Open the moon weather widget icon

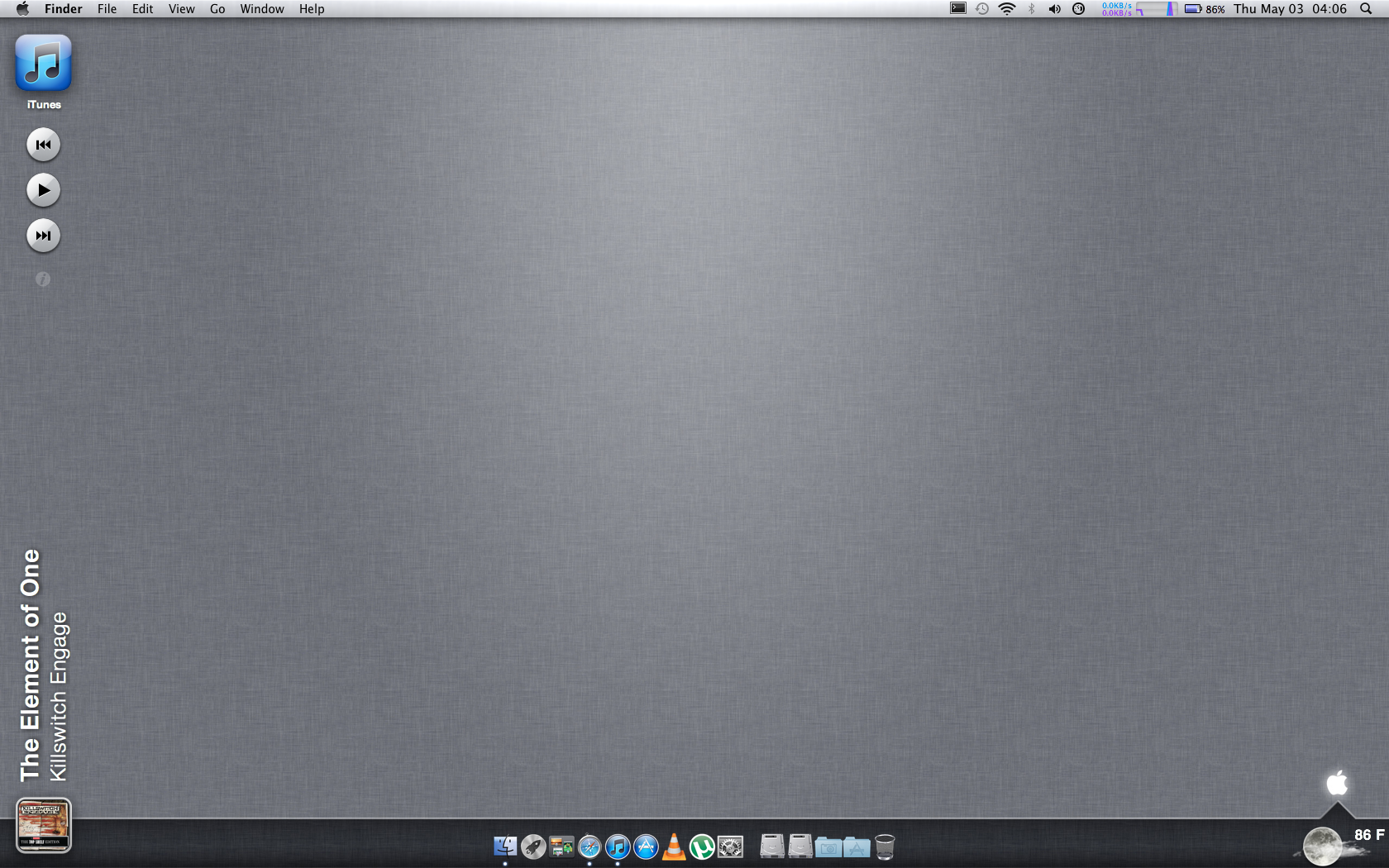(x=1323, y=847)
